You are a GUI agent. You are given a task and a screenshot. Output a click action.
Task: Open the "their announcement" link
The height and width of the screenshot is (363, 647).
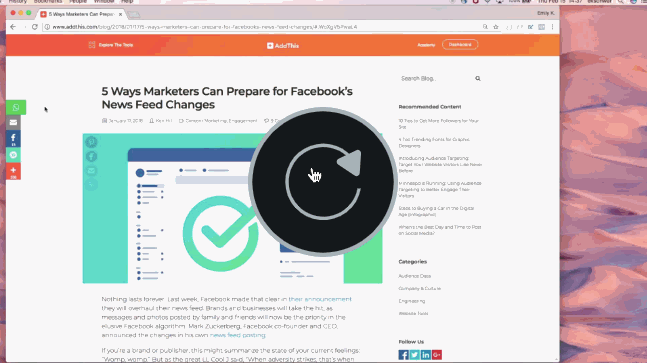320,299
